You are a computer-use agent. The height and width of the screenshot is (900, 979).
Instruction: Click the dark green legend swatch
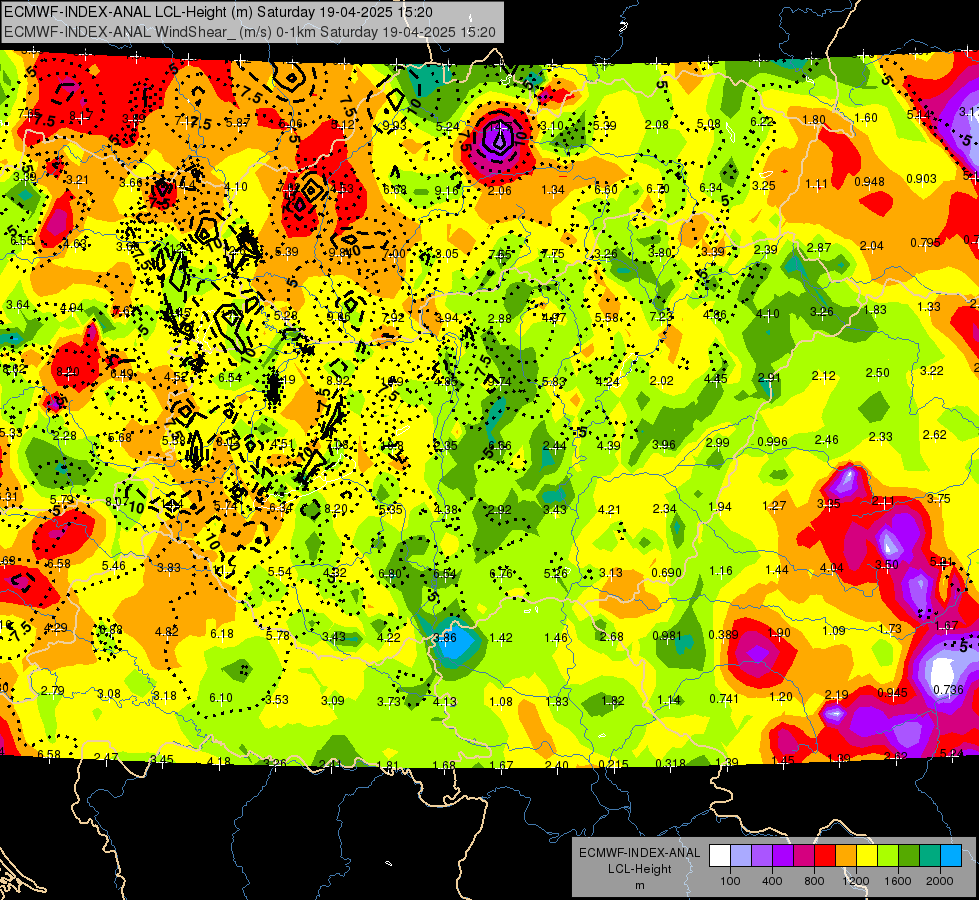click(x=908, y=856)
